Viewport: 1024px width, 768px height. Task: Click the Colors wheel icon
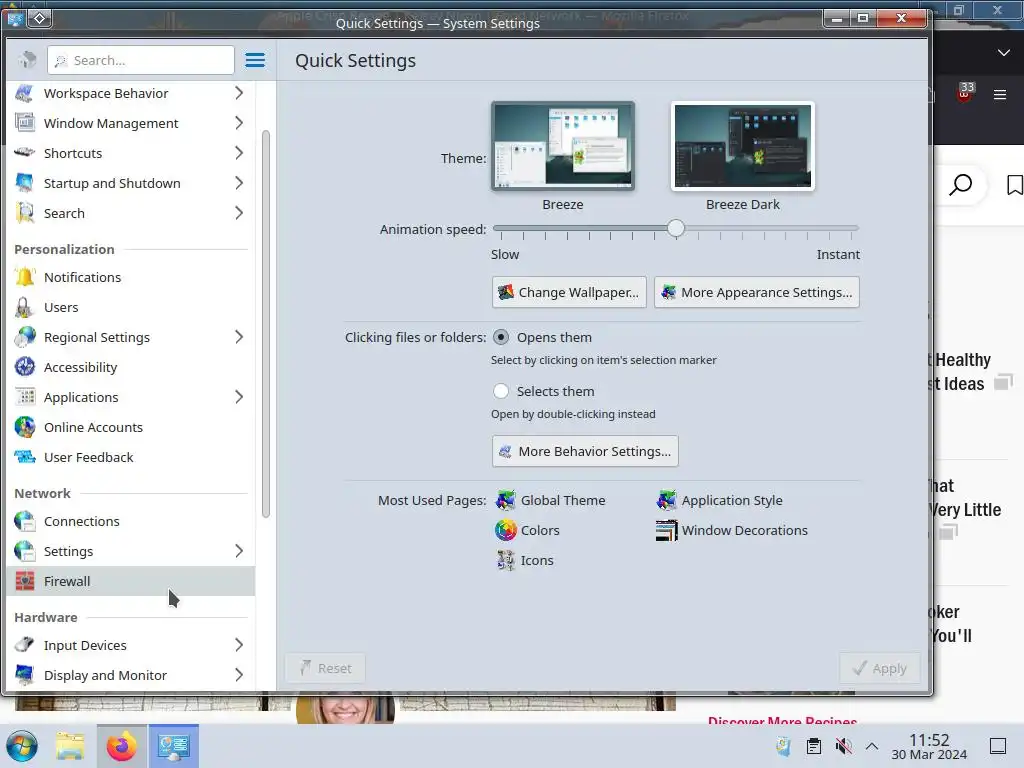[x=505, y=530]
